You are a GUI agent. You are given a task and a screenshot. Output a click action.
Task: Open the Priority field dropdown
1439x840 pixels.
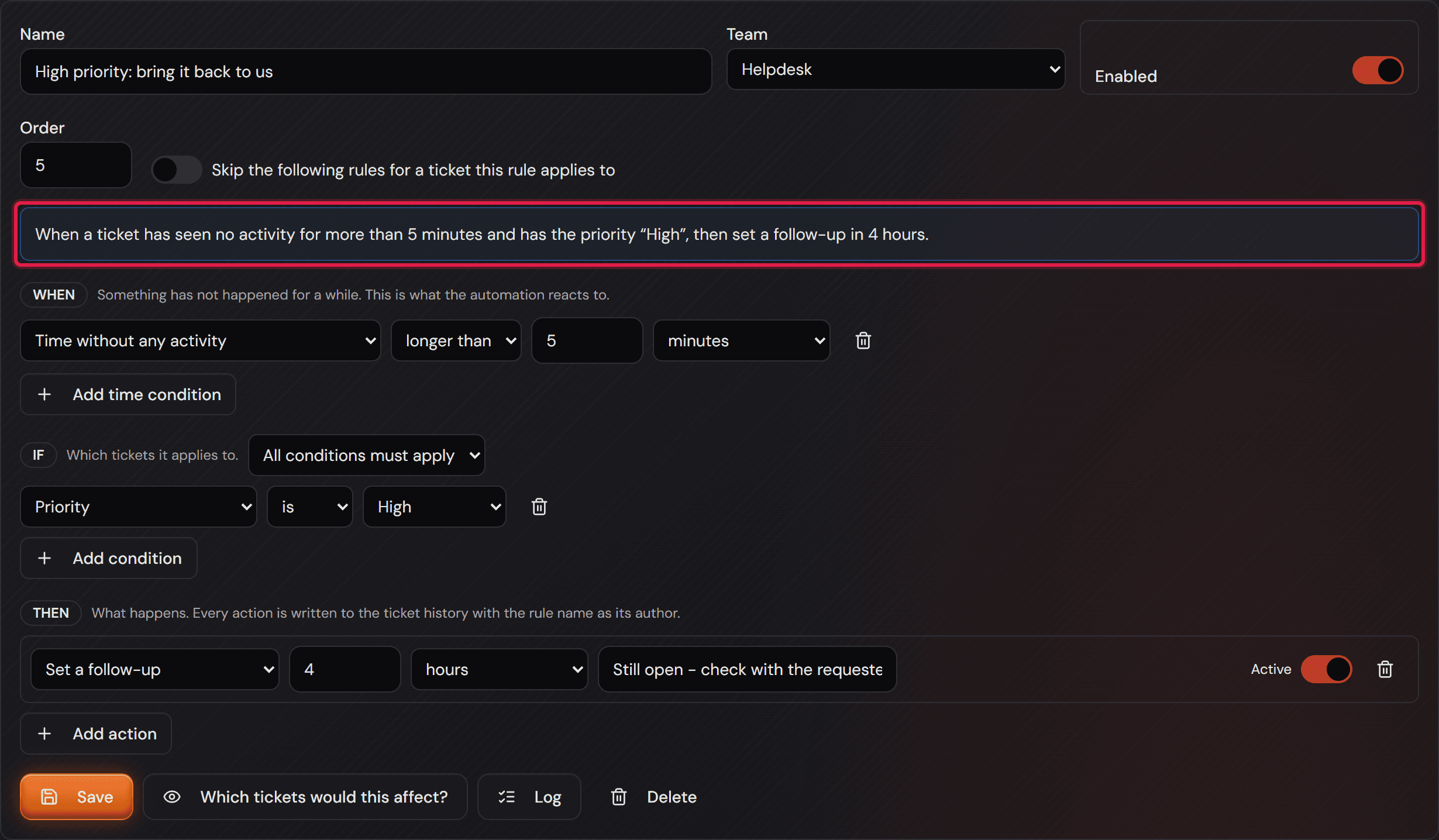[x=139, y=507]
